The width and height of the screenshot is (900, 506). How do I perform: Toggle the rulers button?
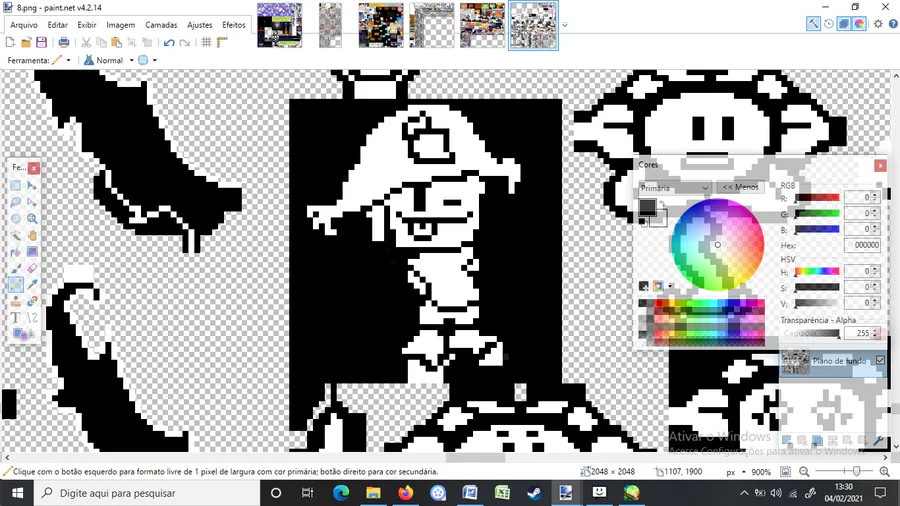pyautogui.click(x=223, y=42)
